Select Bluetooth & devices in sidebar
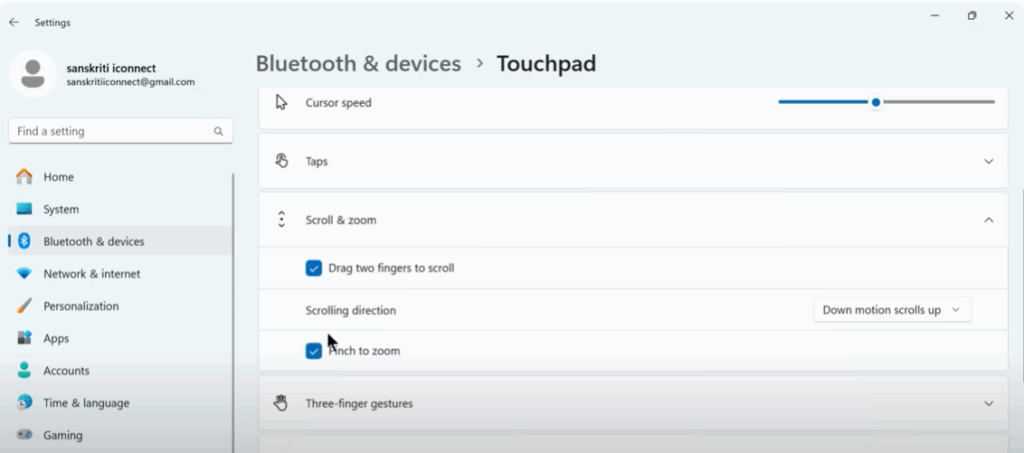Viewport: 1024px width, 453px height. [93, 242]
